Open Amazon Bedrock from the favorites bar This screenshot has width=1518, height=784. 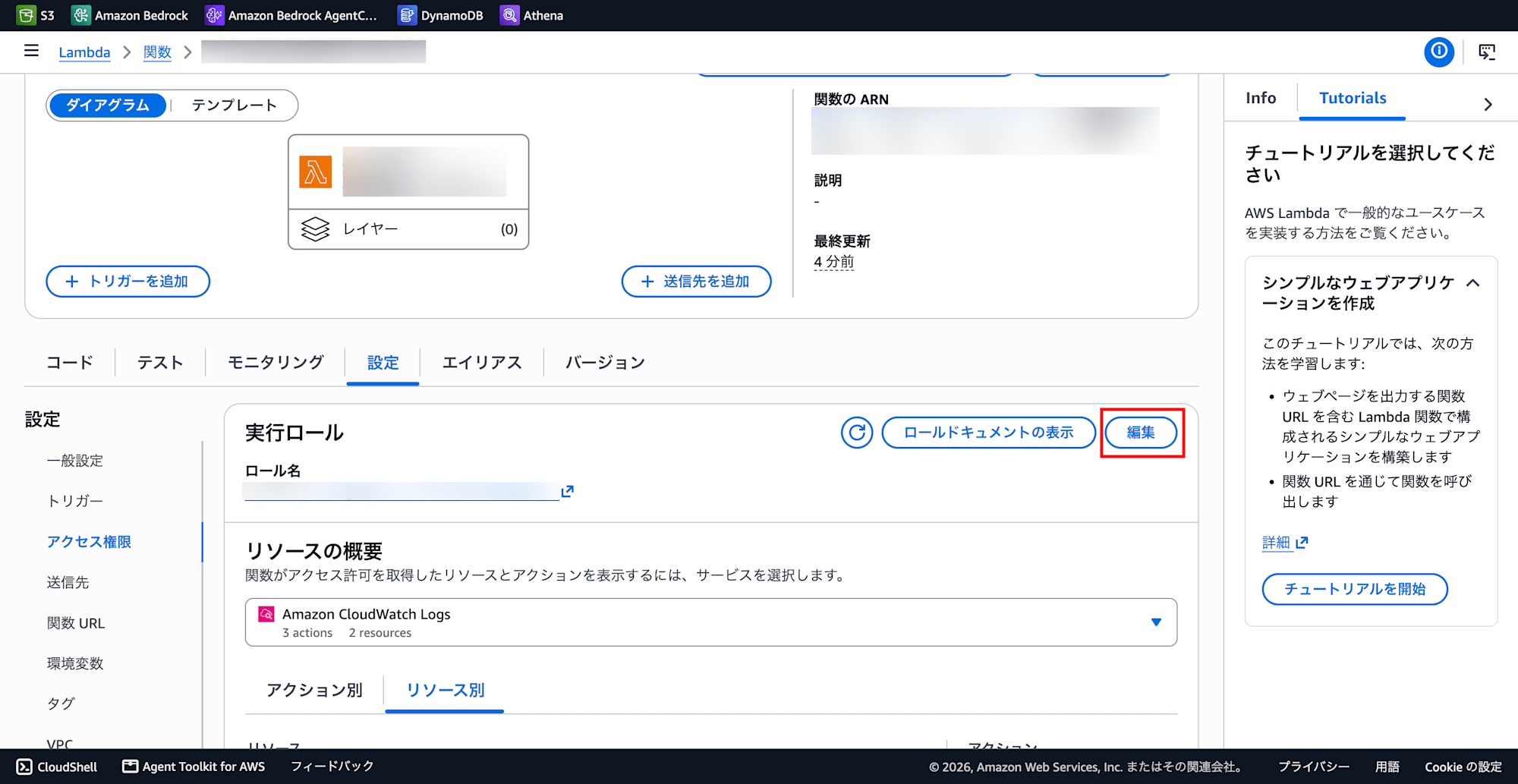click(x=130, y=15)
